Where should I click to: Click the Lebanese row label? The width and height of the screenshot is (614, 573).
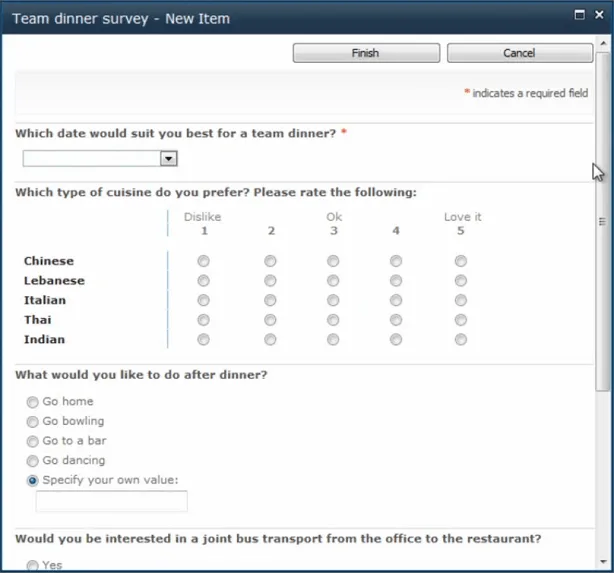tap(54, 280)
